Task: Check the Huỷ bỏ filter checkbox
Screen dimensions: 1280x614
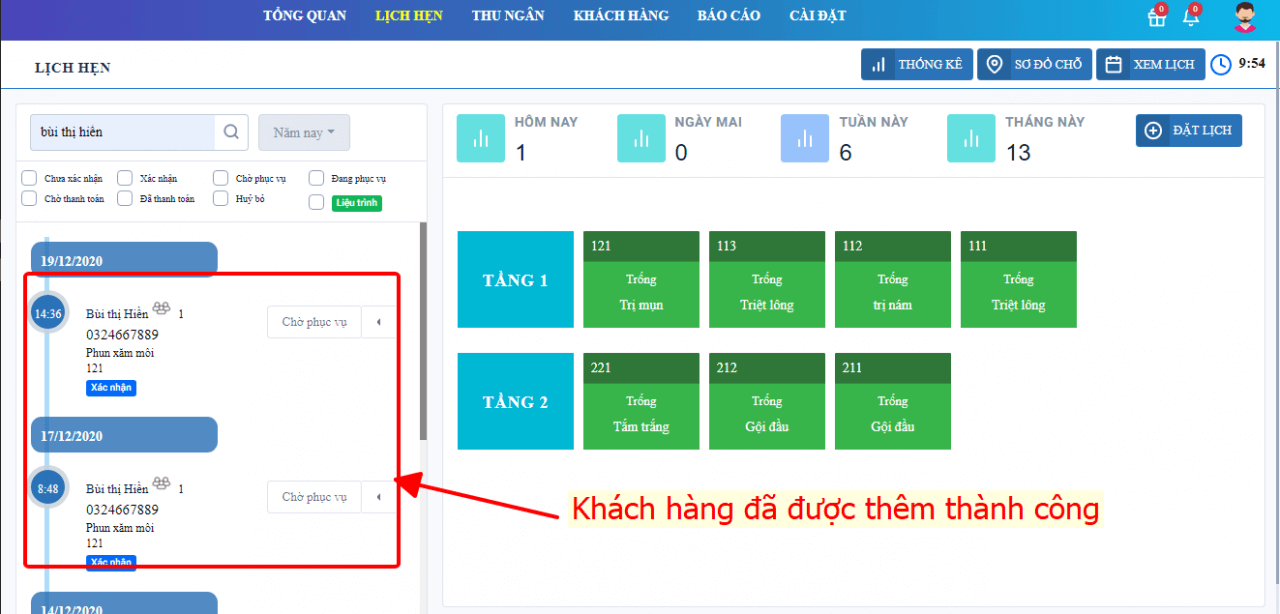Action: point(220,198)
